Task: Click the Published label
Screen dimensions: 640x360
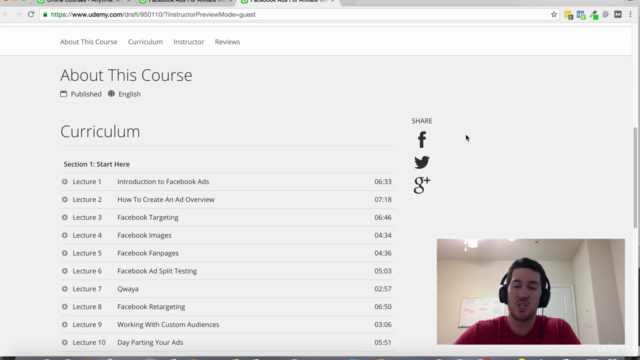Action: [86, 94]
